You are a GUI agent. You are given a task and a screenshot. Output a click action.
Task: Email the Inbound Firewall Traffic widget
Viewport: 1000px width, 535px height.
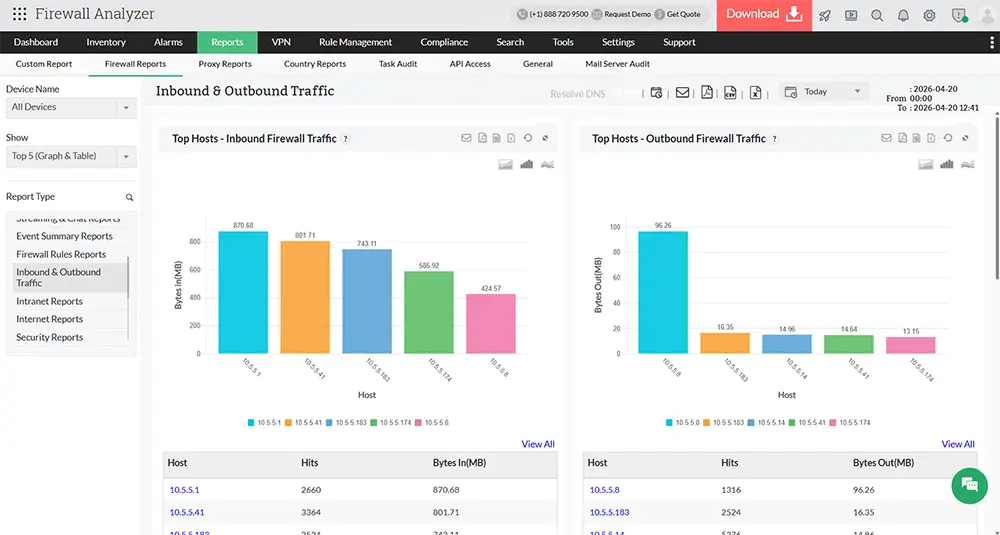coord(466,138)
